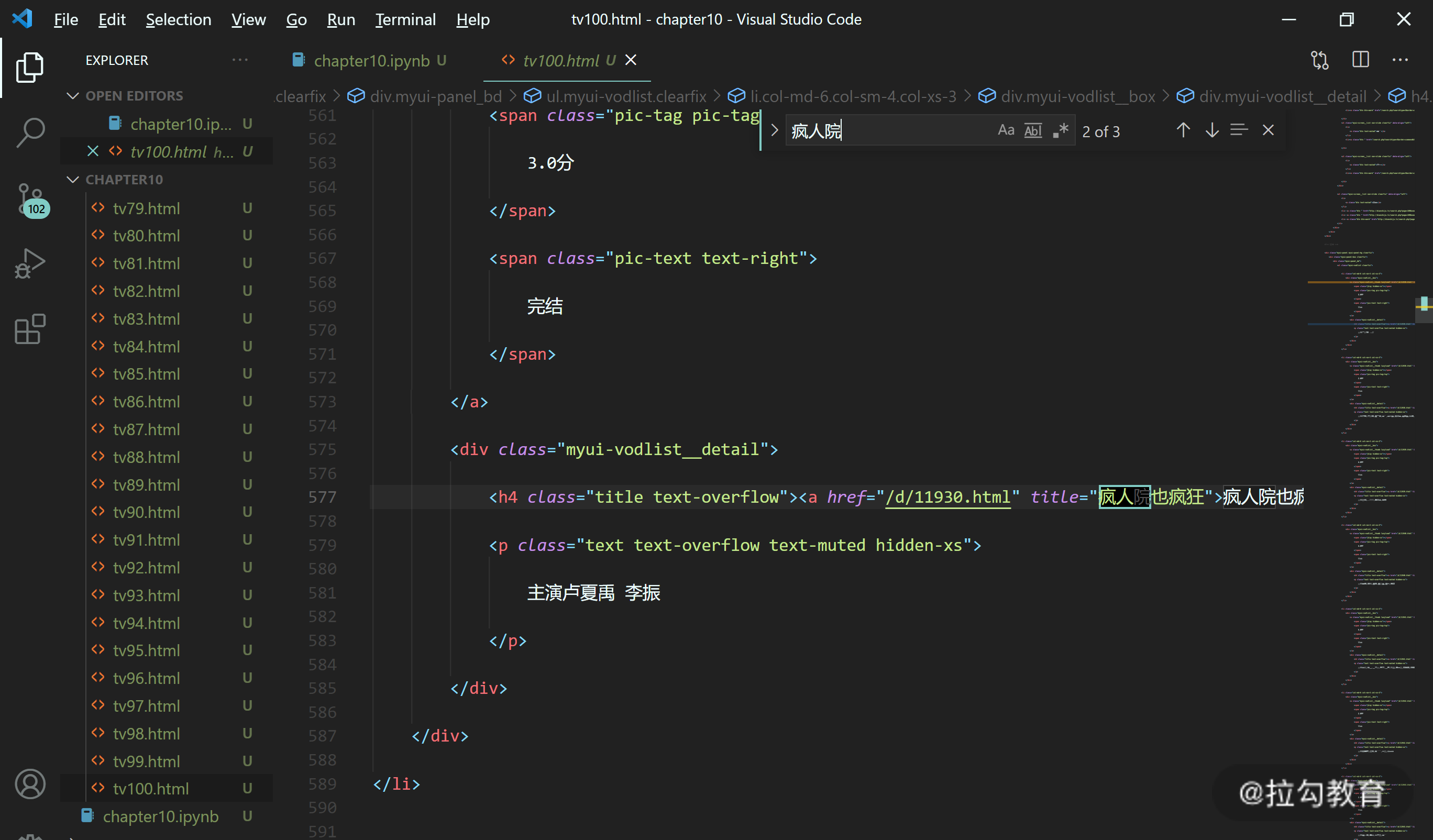Follow the /d/11930.html href link

click(x=948, y=497)
